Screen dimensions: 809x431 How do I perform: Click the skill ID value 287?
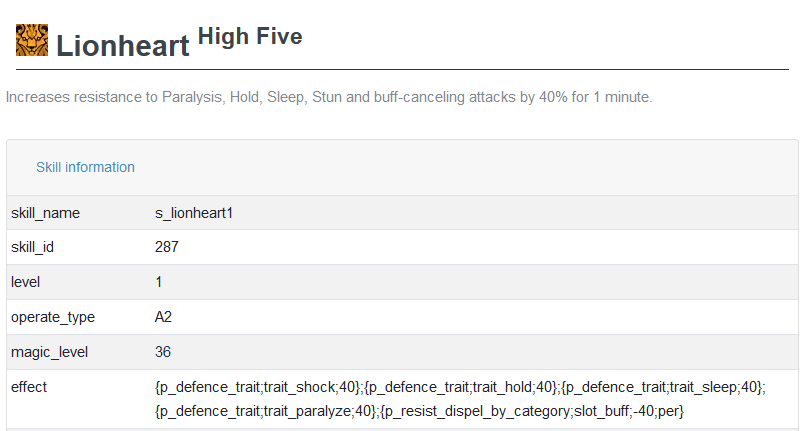(x=167, y=247)
